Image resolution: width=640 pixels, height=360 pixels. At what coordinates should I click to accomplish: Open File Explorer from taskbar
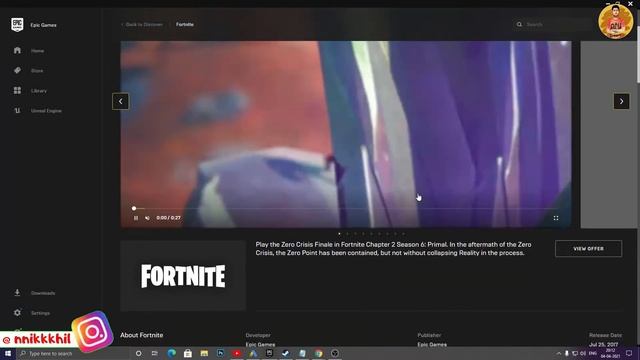coord(204,353)
